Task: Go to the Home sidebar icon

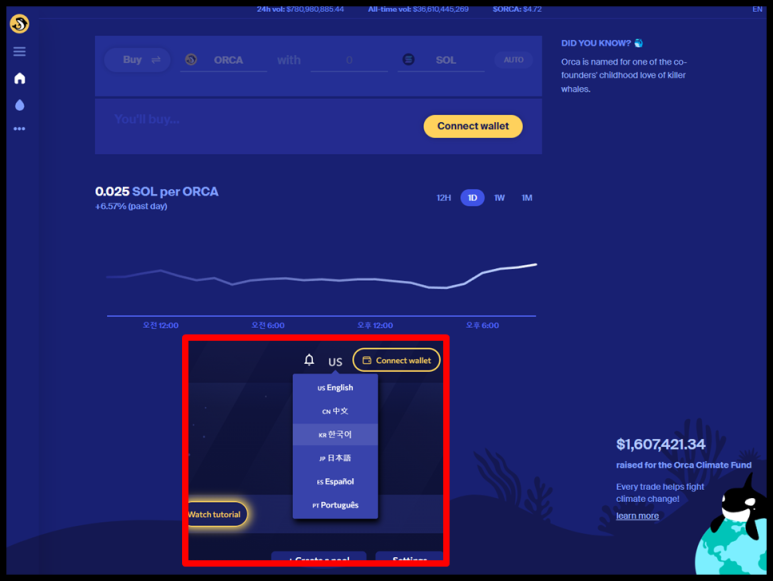Action: (x=19, y=78)
